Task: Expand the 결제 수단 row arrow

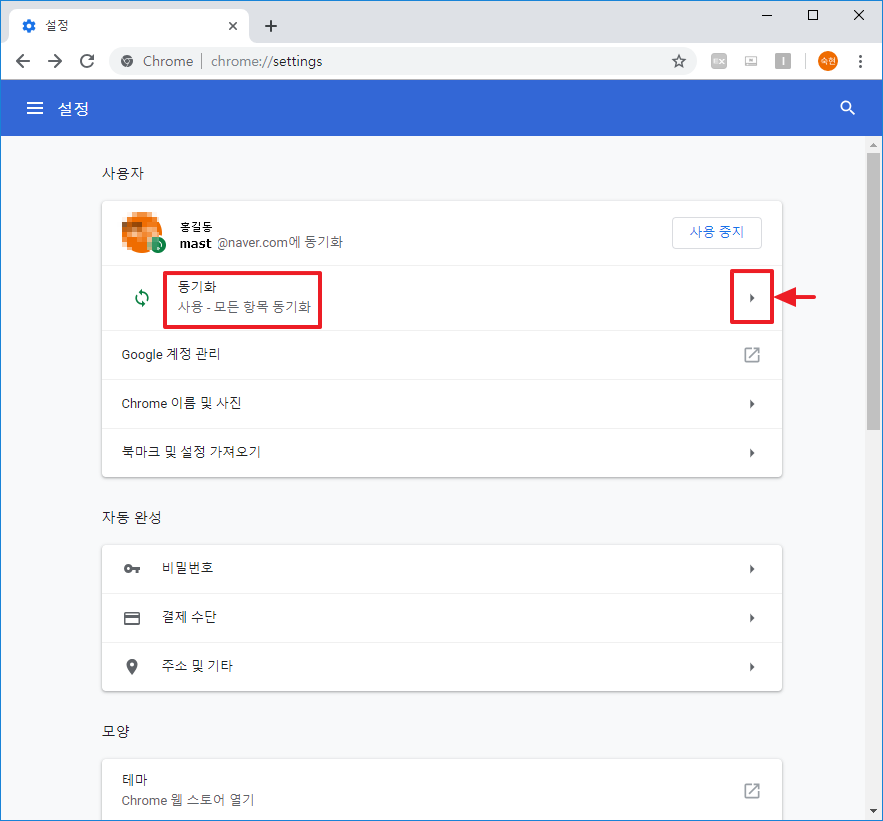Action: coord(752,618)
